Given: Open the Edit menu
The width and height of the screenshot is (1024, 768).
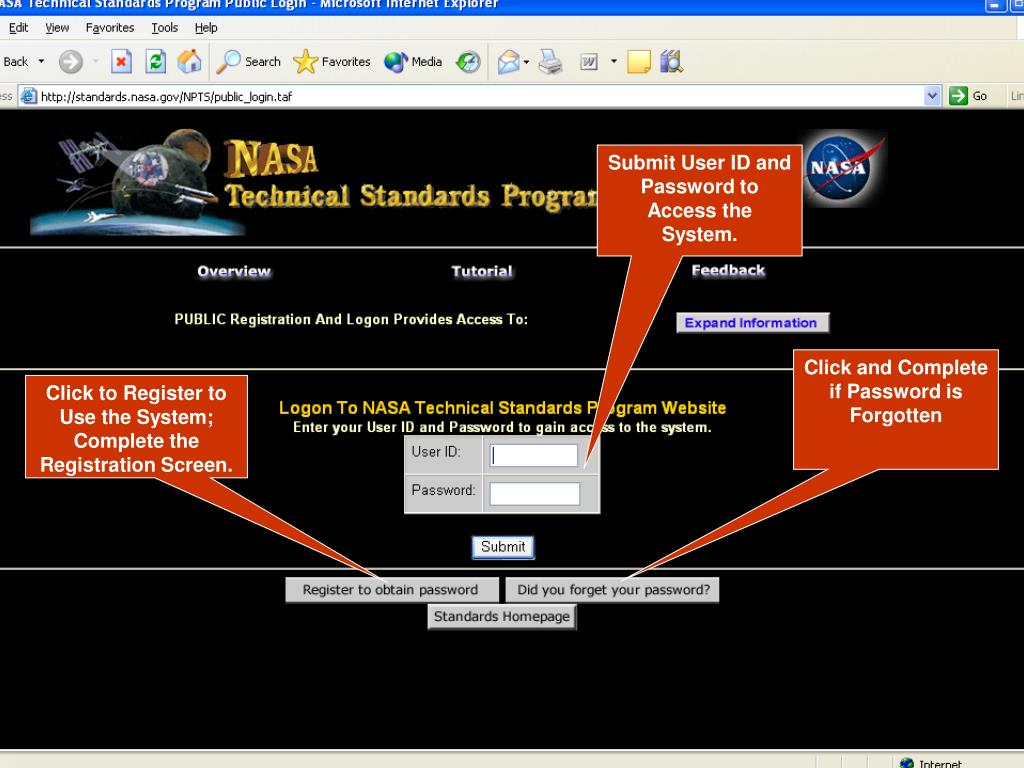Looking at the screenshot, I should pyautogui.click(x=18, y=27).
